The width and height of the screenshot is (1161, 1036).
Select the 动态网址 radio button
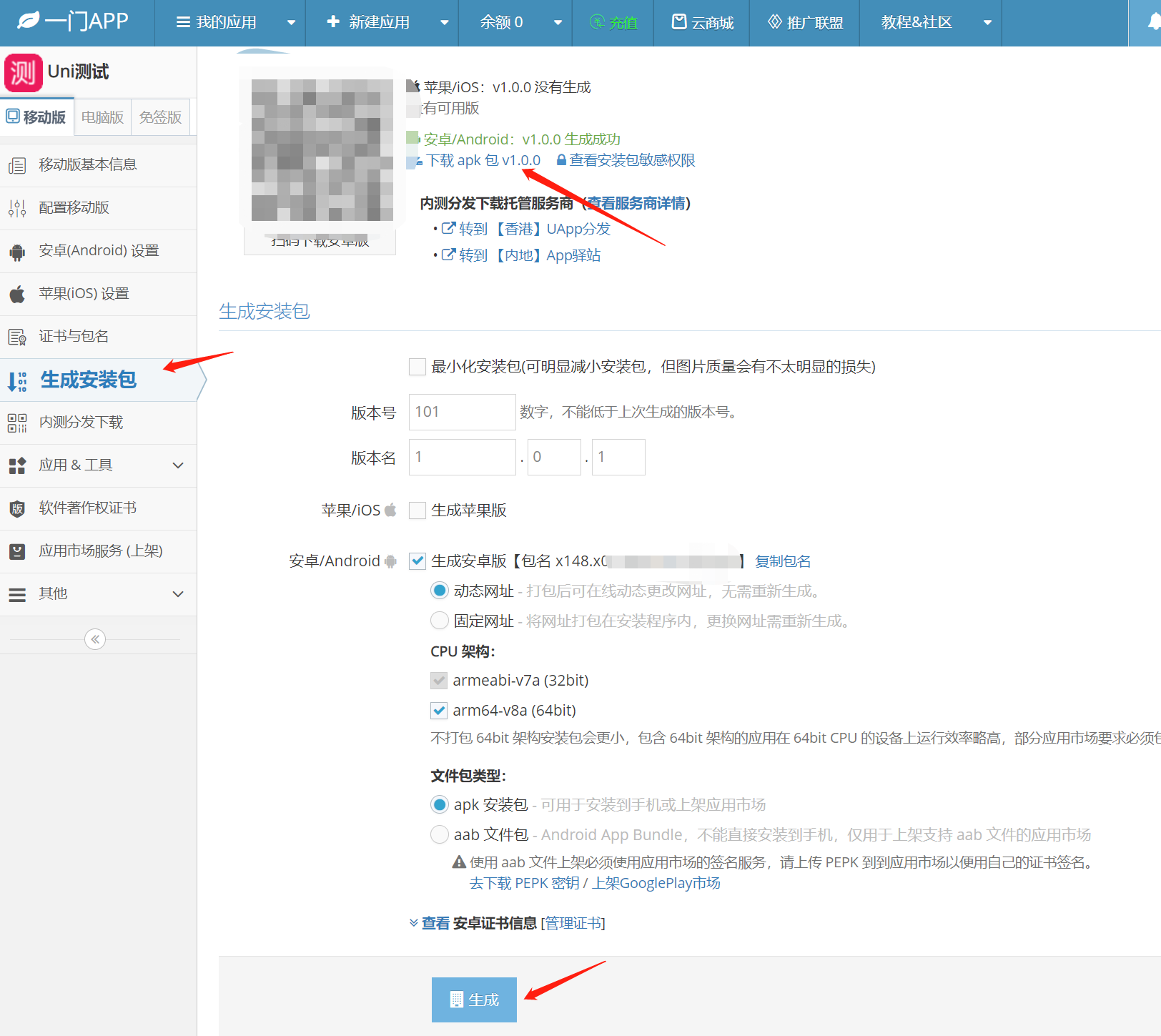click(440, 591)
